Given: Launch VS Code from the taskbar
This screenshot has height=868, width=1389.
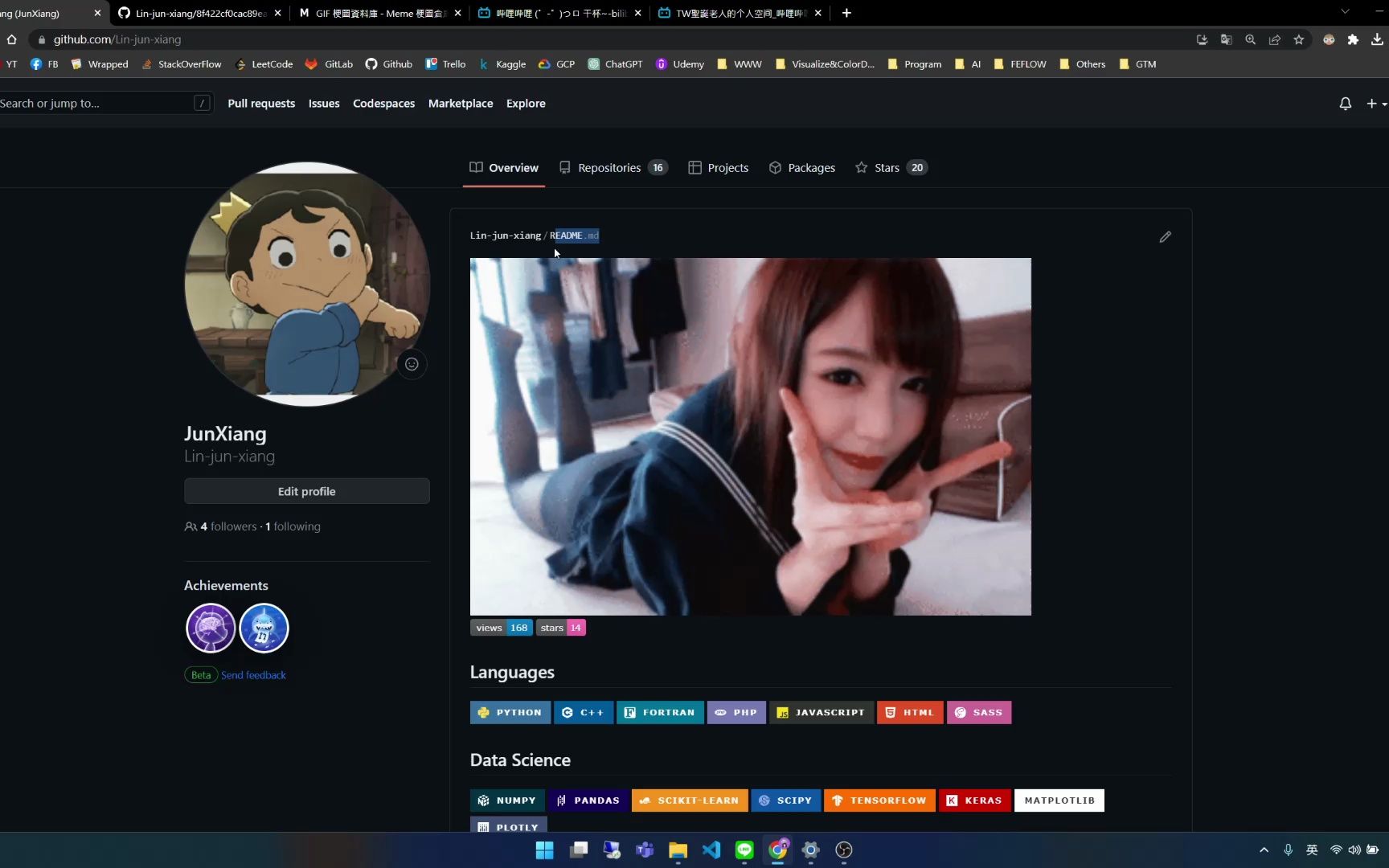Looking at the screenshot, I should pos(711,850).
